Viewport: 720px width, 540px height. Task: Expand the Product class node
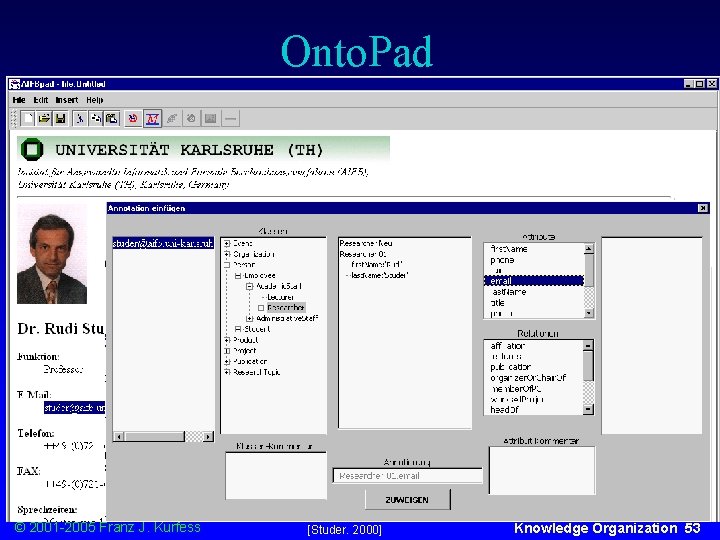[x=227, y=340]
